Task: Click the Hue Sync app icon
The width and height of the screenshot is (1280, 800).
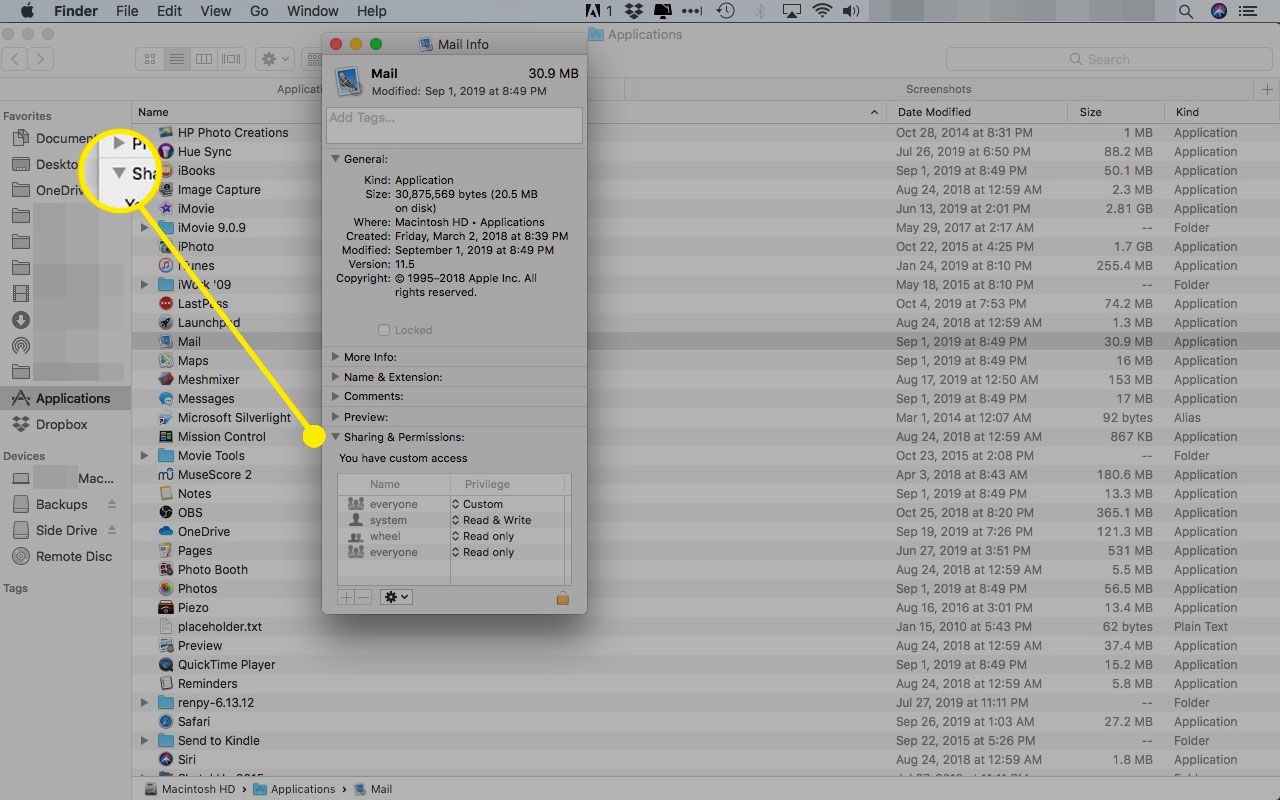Action: click(x=167, y=151)
